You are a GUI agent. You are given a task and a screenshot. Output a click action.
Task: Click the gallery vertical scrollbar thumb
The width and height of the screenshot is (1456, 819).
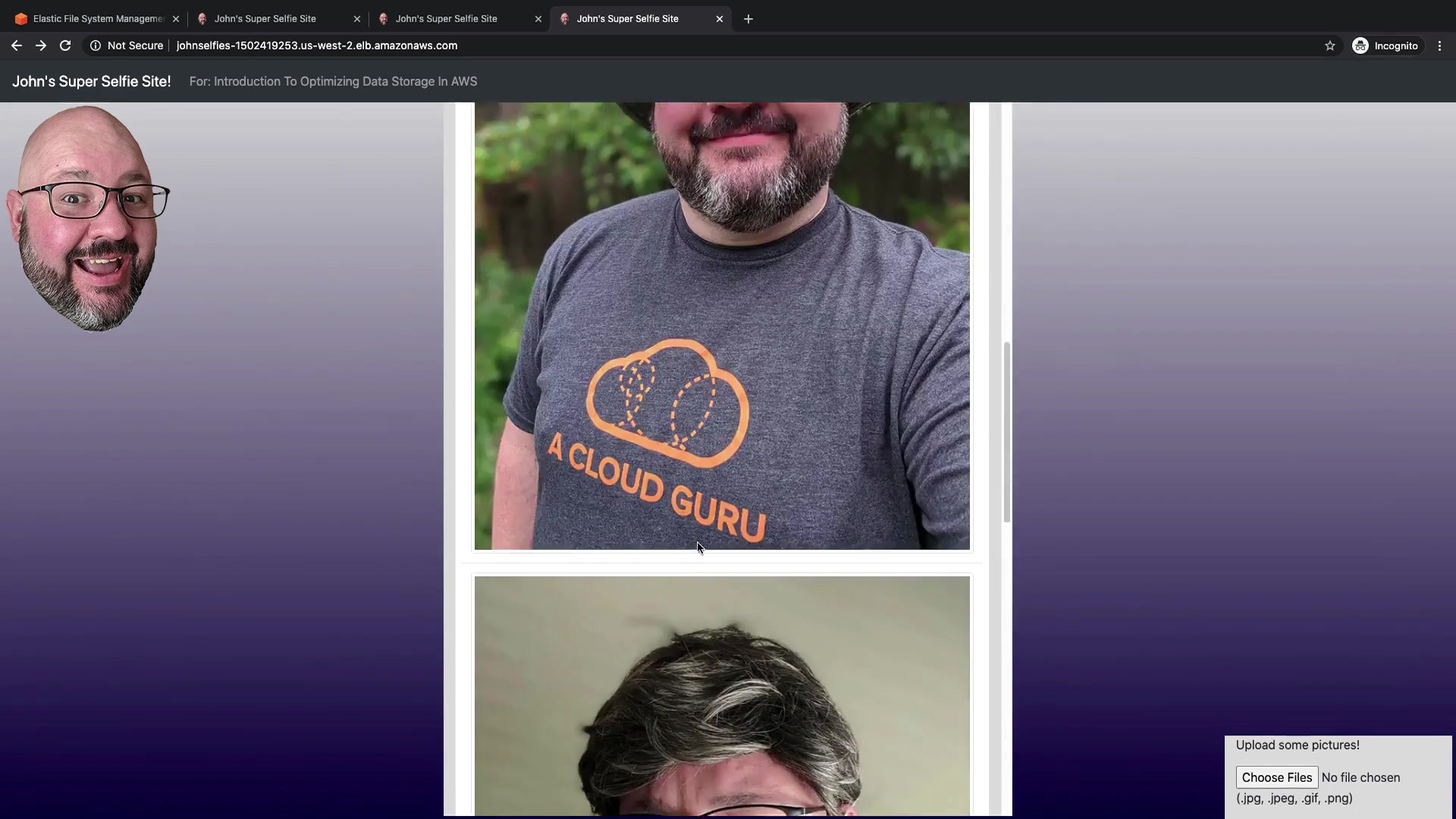coord(1006,432)
